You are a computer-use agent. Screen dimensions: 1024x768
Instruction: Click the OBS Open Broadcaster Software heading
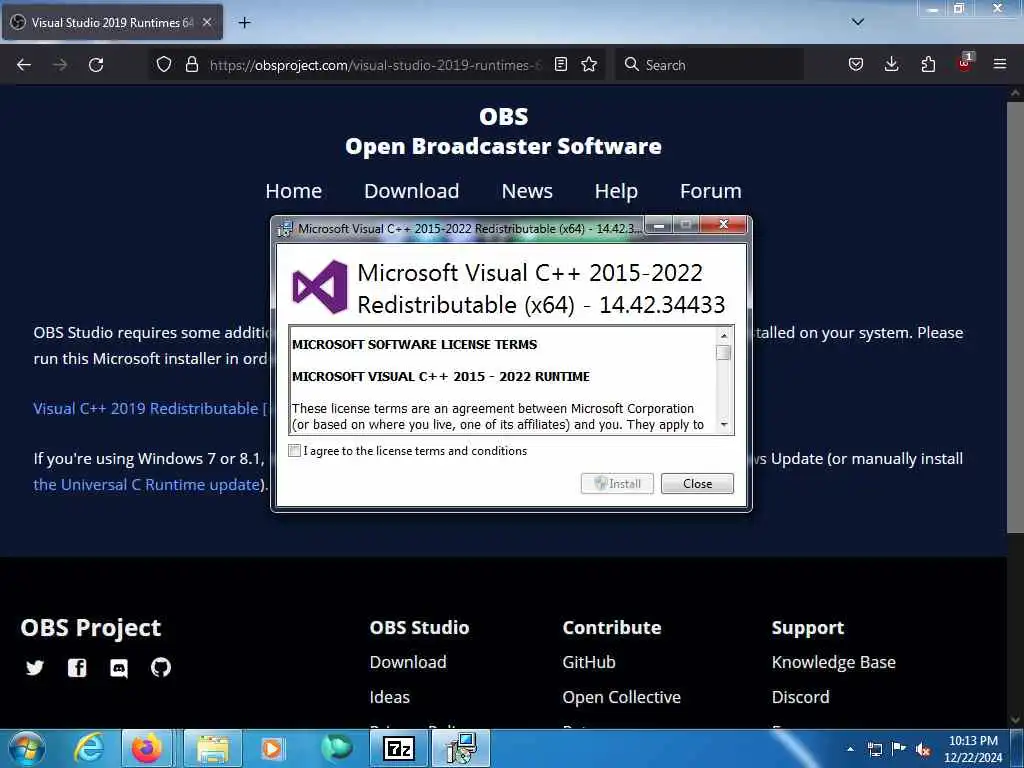tap(504, 131)
